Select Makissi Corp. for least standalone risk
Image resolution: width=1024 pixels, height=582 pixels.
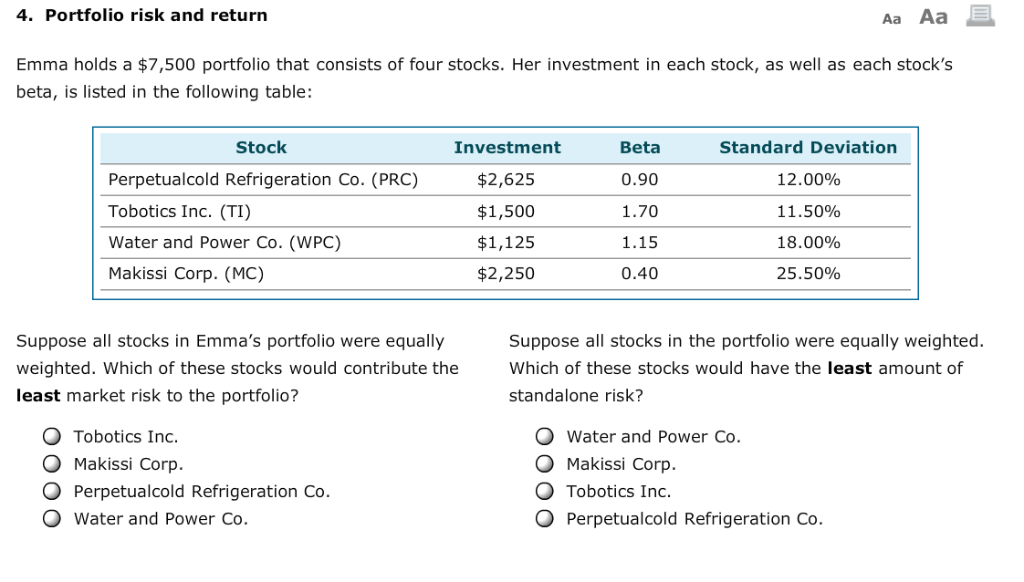coord(544,464)
